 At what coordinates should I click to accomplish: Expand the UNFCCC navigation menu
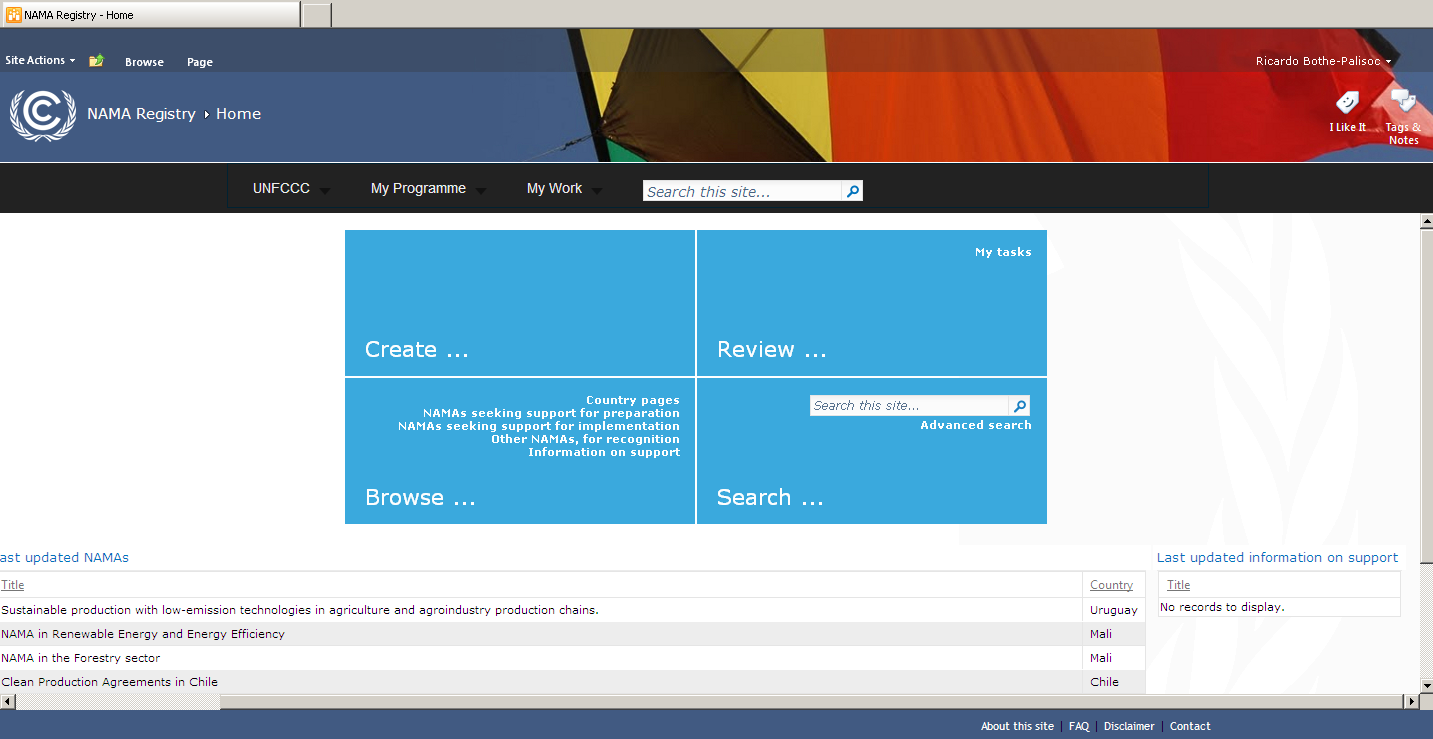point(291,189)
